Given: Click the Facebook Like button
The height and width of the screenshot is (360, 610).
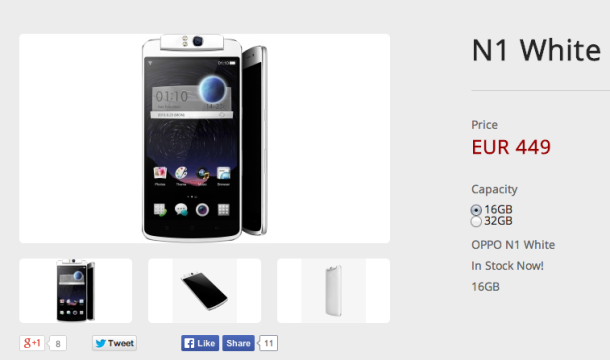Looking at the screenshot, I should (x=200, y=343).
